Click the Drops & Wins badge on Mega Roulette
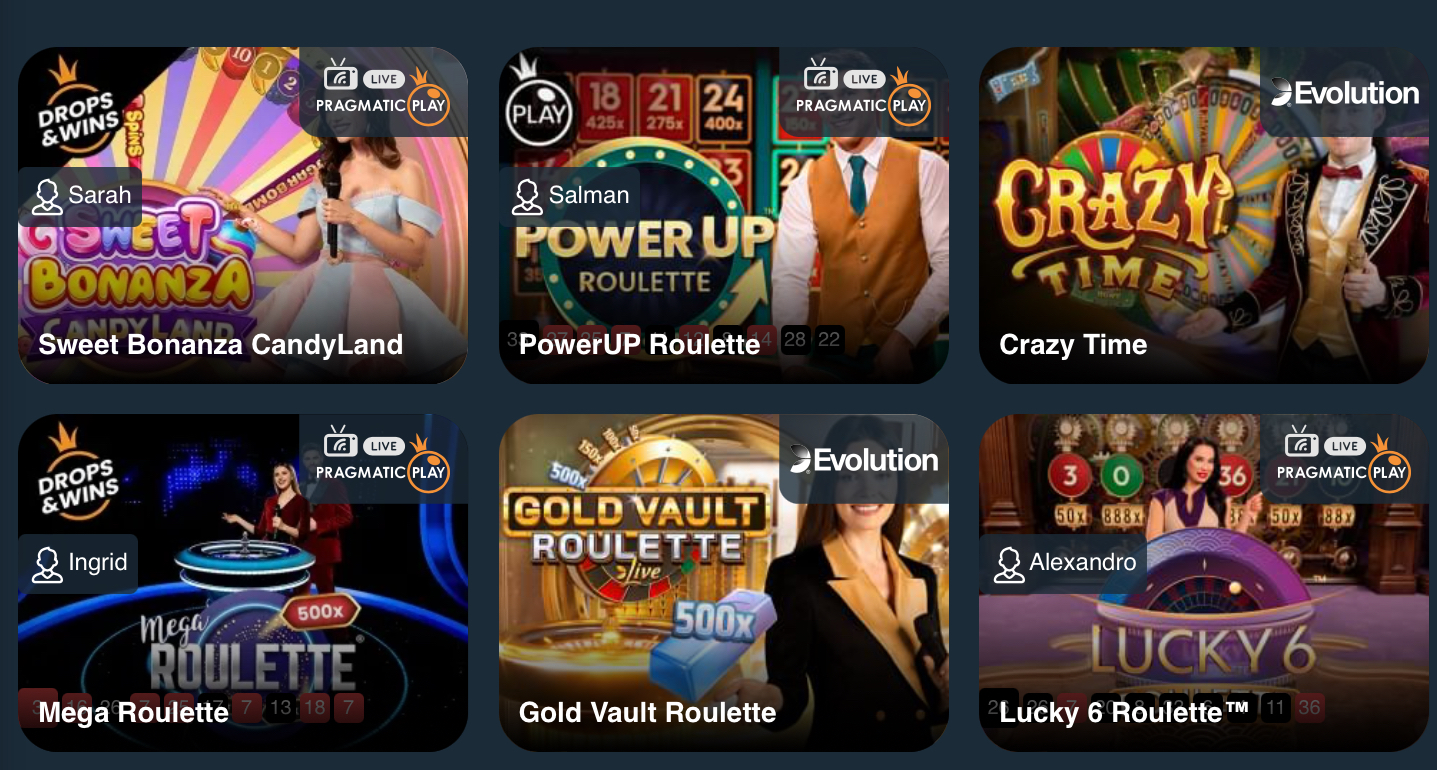This screenshot has height=770, width=1437. (x=76, y=475)
